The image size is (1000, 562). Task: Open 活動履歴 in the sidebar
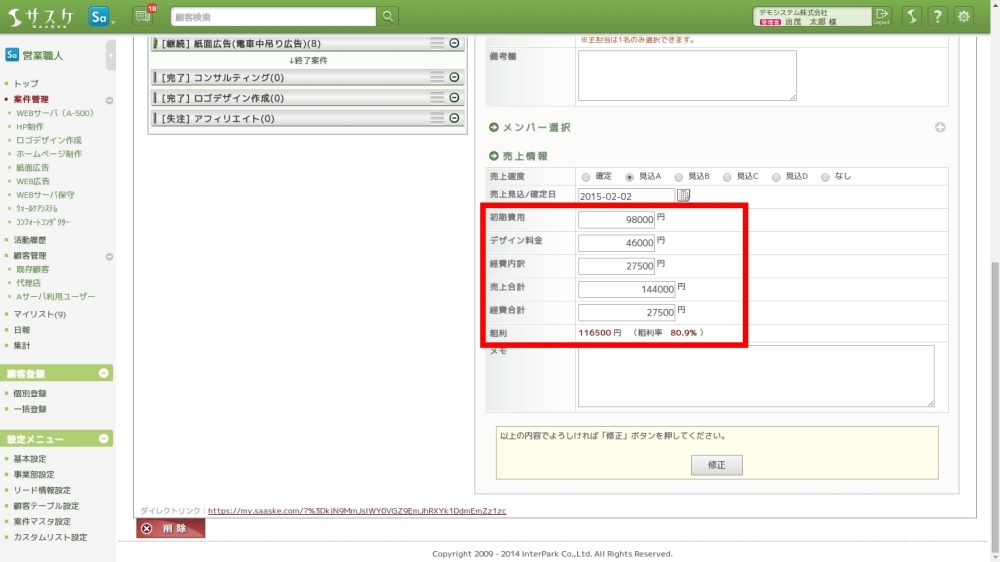point(30,240)
